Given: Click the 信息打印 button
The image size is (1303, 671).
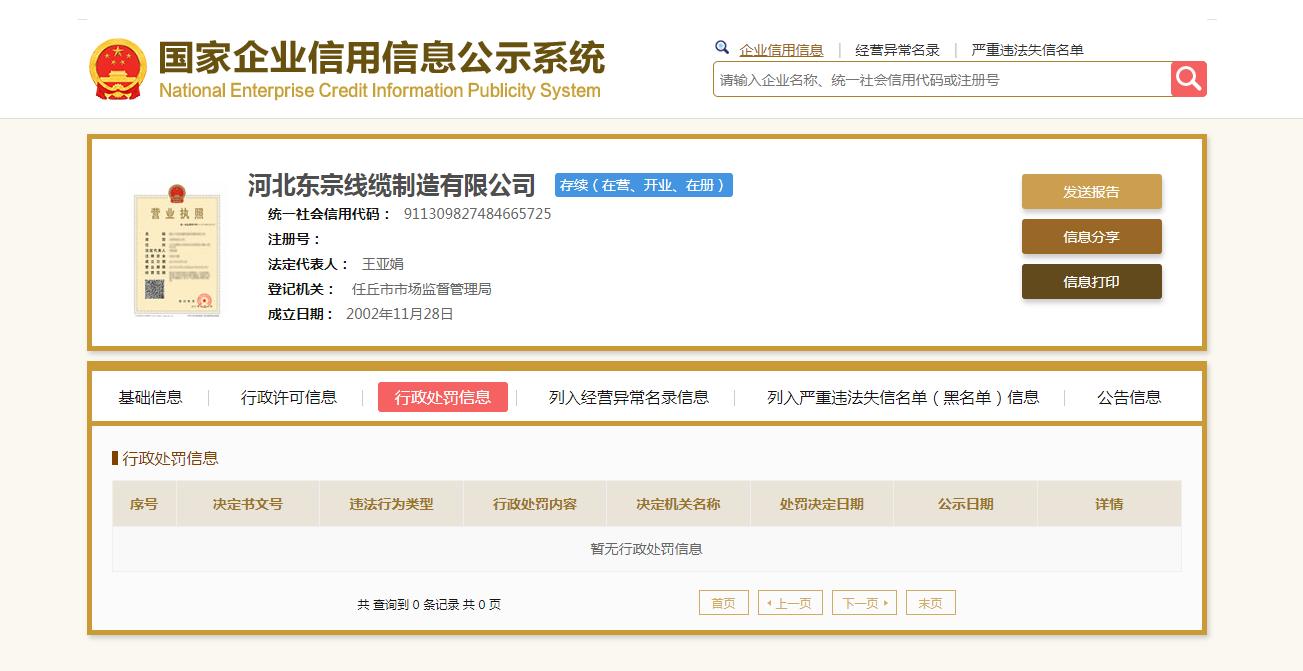Looking at the screenshot, I should click(1091, 282).
